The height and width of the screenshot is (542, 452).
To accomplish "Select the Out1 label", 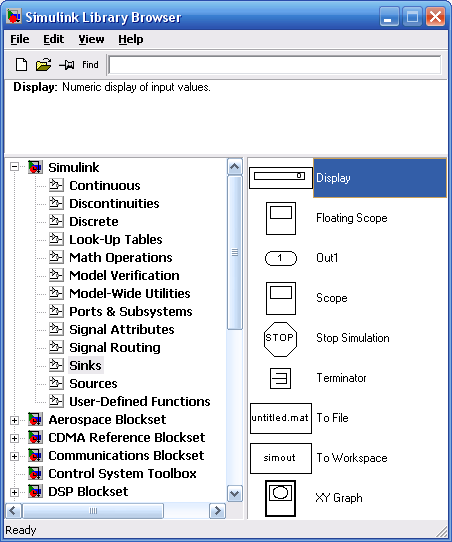I will pyautogui.click(x=327, y=258).
